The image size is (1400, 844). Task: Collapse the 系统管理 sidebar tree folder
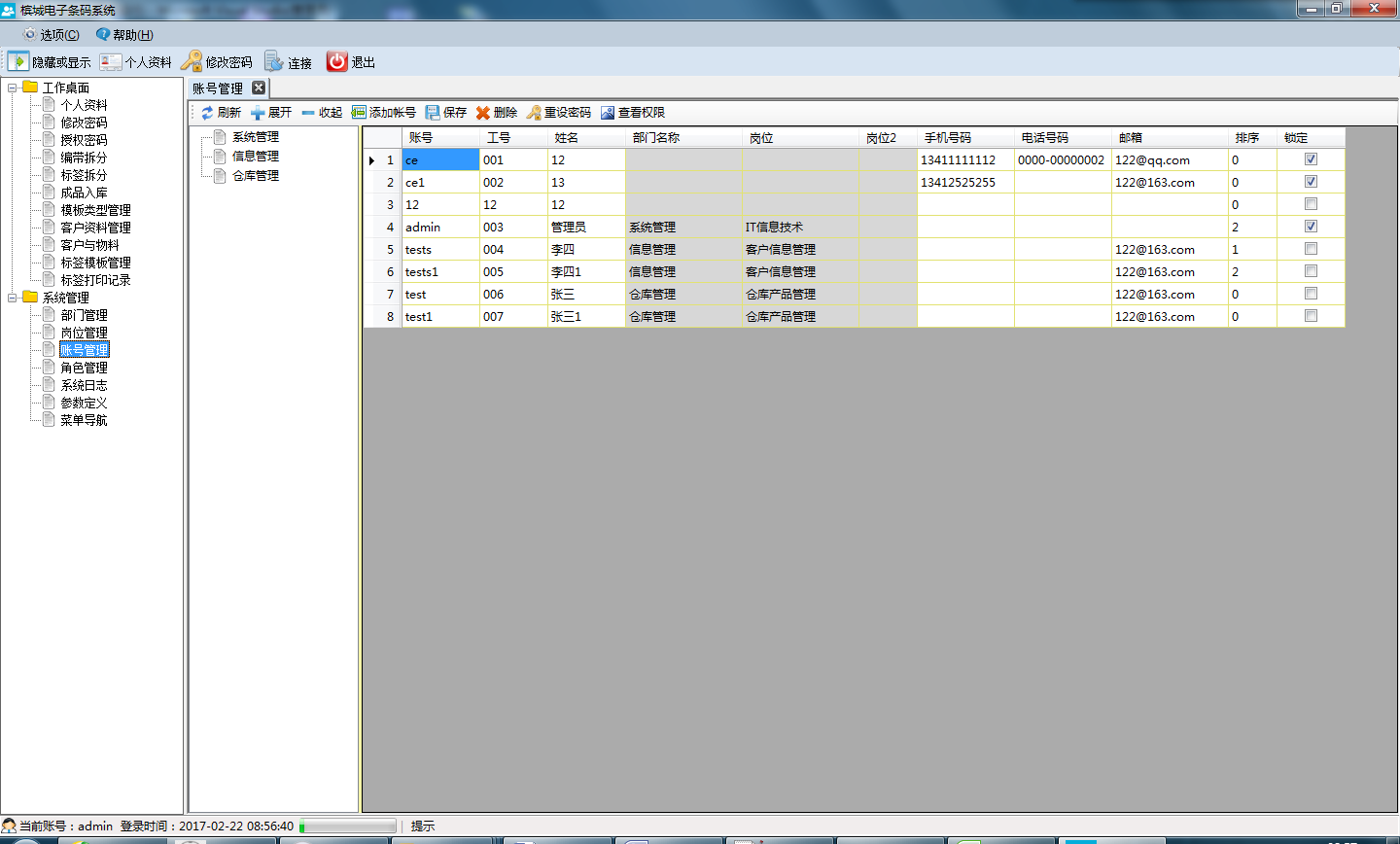pyautogui.click(x=13, y=298)
